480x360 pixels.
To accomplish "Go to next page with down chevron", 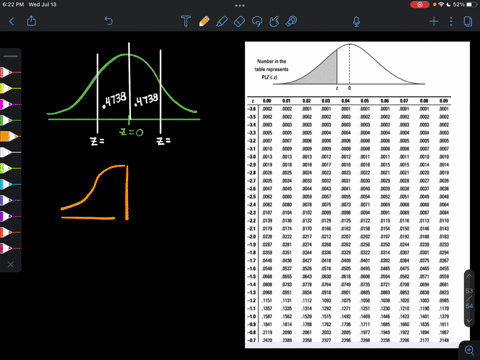I will click(469, 321).
